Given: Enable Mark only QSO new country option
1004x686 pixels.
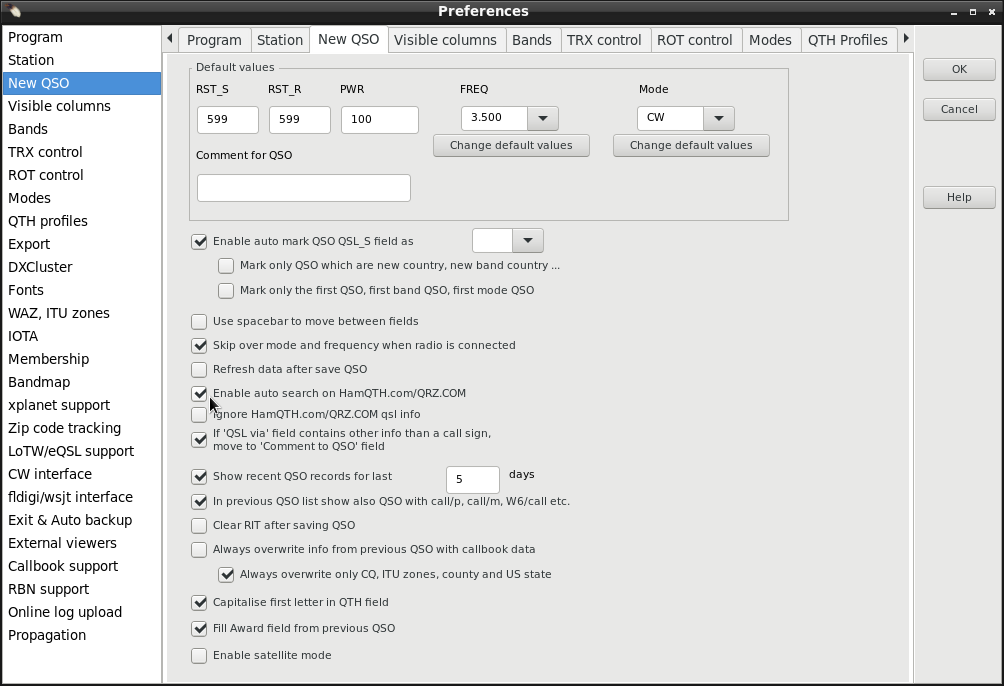Looking at the screenshot, I should click(x=226, y=266).
